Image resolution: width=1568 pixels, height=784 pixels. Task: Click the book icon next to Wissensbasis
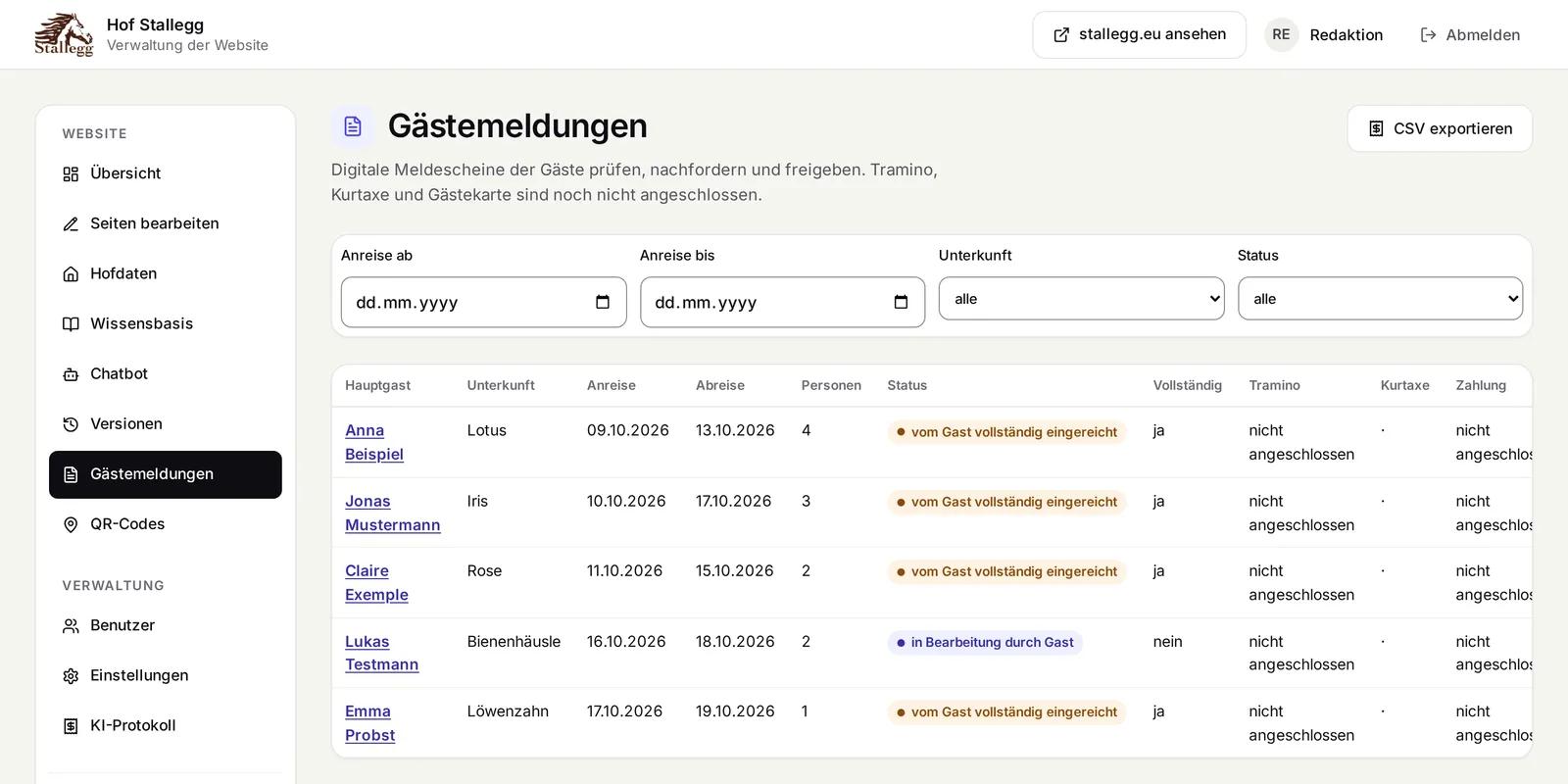71,324
